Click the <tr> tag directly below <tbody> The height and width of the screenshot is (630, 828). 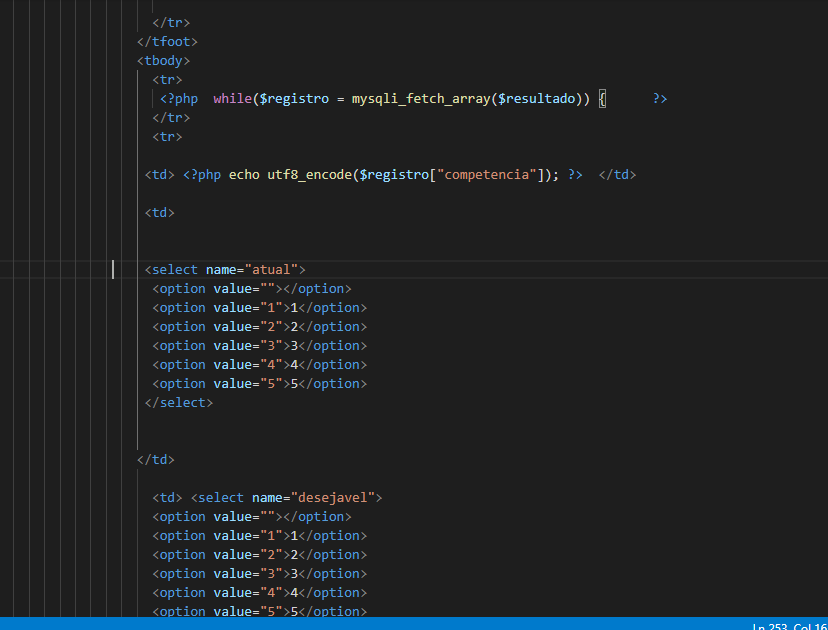(167, 80)
